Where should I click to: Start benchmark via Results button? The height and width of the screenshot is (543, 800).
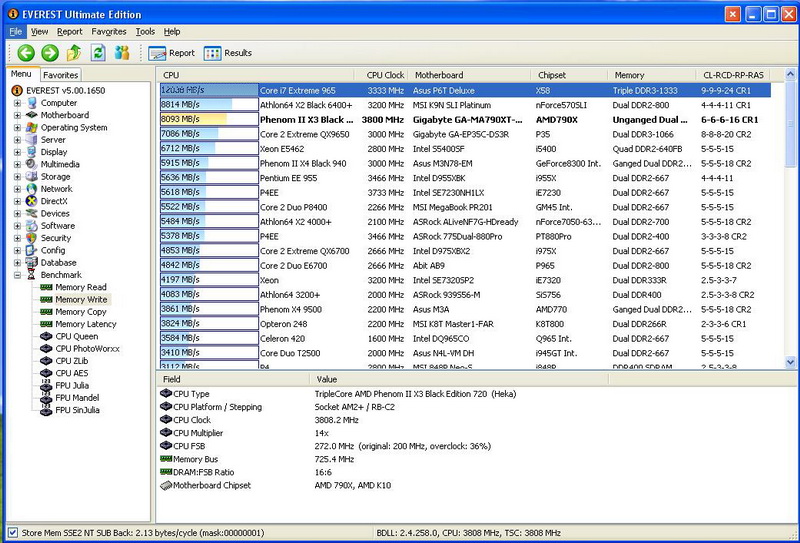click(x=228, y=53)
